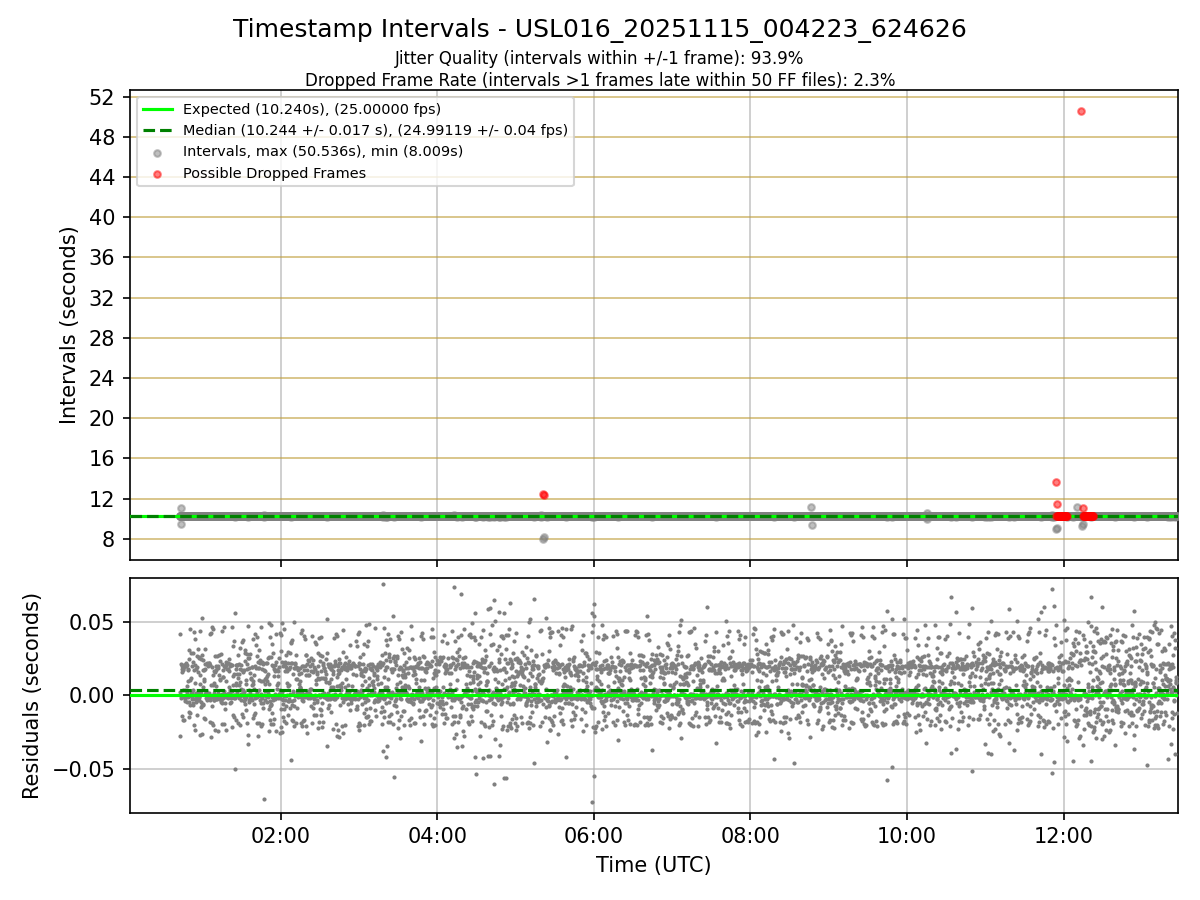The height and width of the screenshot is (900, 1200).
Task: Click the '36' y-axis tick label
Action: (101, 258)
